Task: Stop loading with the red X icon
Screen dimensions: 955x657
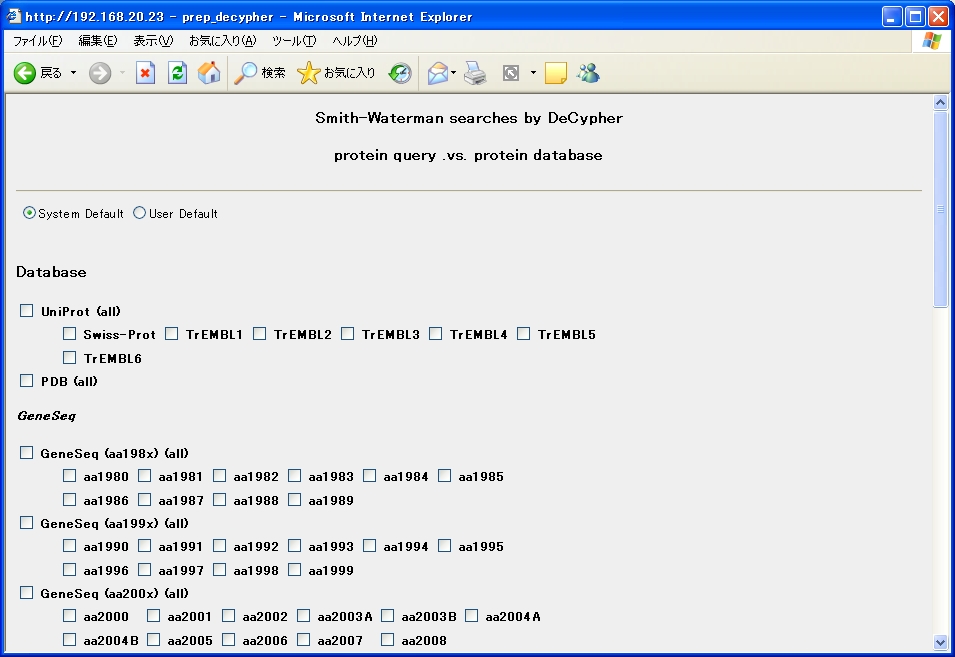Action: tap(145, 73)
